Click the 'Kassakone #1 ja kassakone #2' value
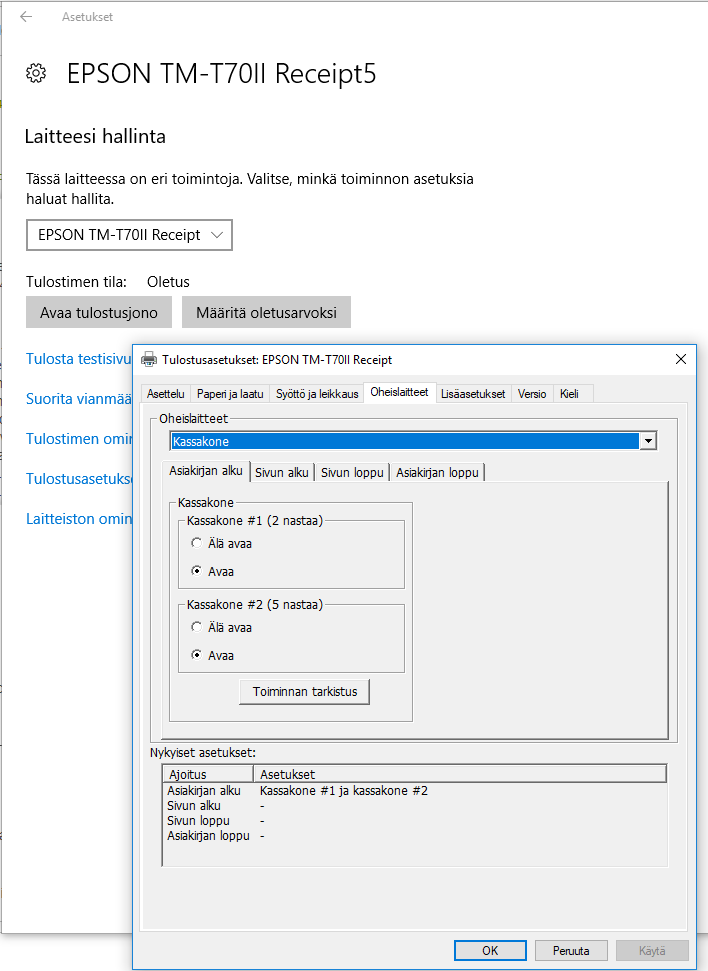The width and height of the screenshot is (708, 971). tap(344, 791)
